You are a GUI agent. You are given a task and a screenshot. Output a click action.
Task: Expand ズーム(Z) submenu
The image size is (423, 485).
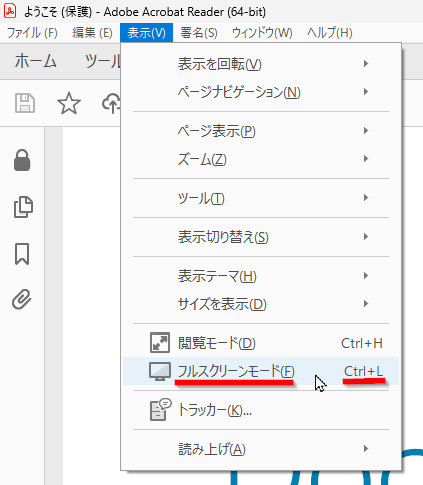(261, 159)
